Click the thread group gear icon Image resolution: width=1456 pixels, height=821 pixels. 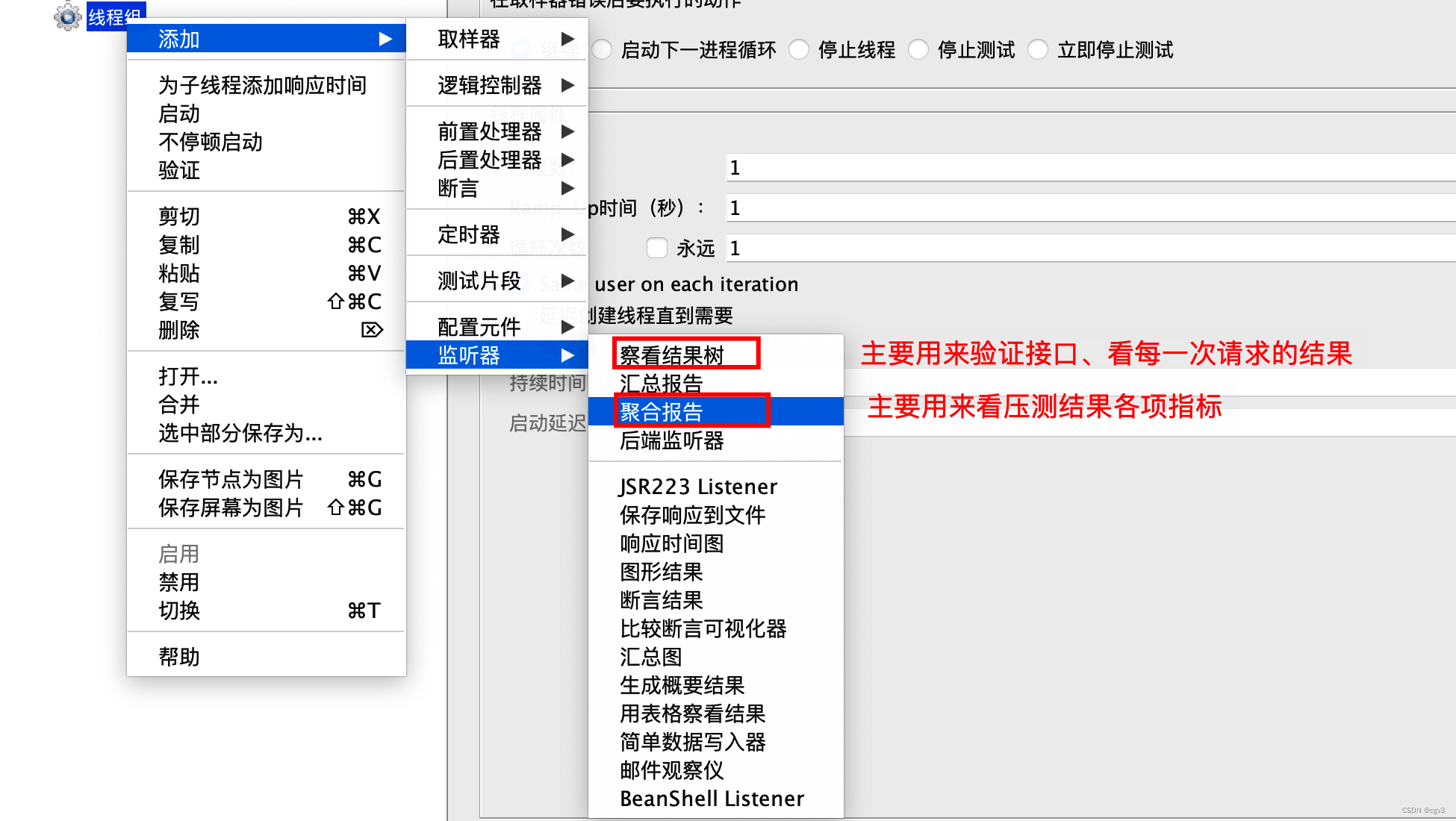(67, 16)
